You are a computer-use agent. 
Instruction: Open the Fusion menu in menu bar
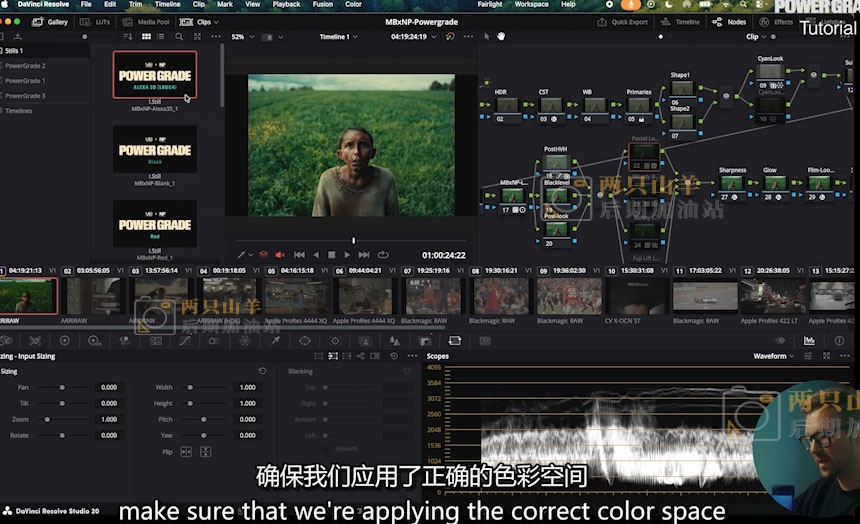(322, 4)
